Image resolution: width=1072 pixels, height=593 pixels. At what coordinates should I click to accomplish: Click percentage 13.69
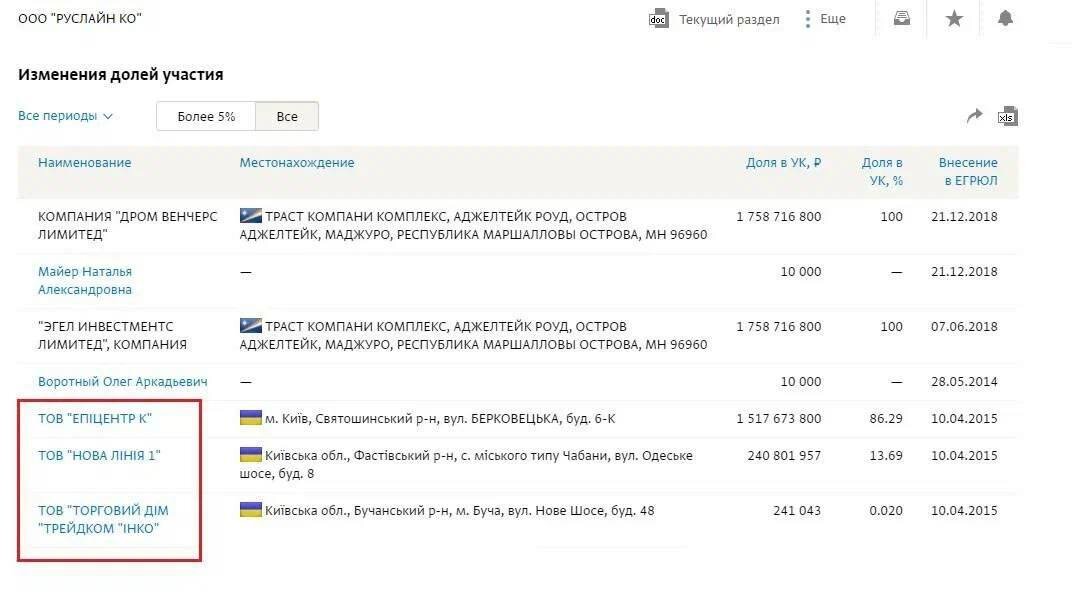tap(886, 456)
